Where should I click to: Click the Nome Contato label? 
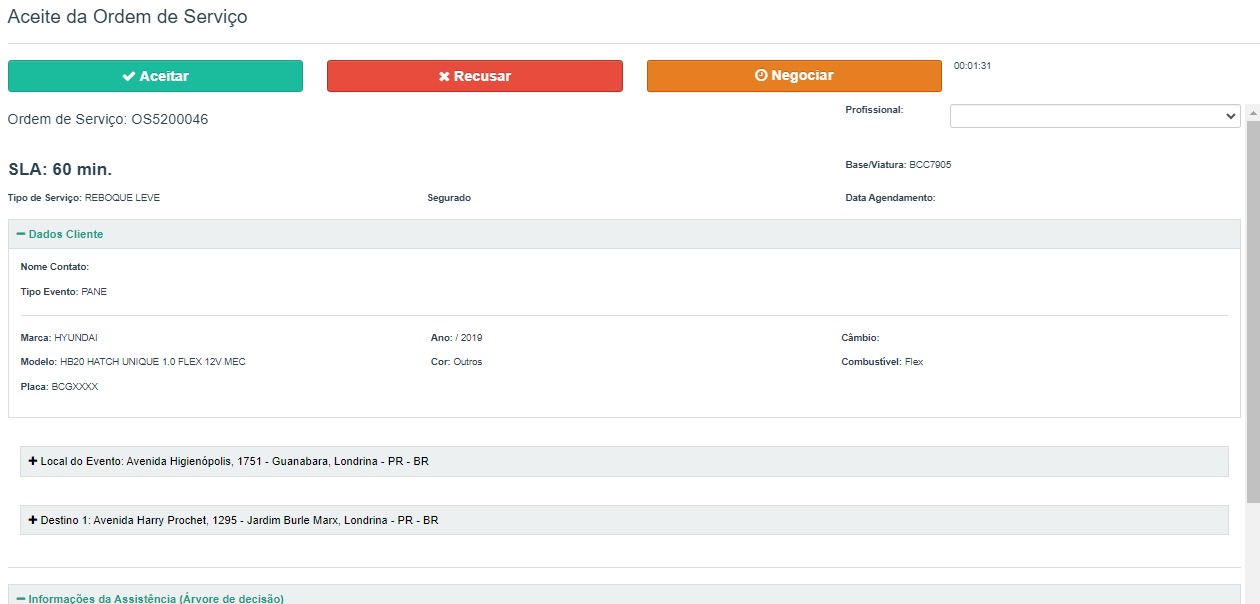point(55,267)
